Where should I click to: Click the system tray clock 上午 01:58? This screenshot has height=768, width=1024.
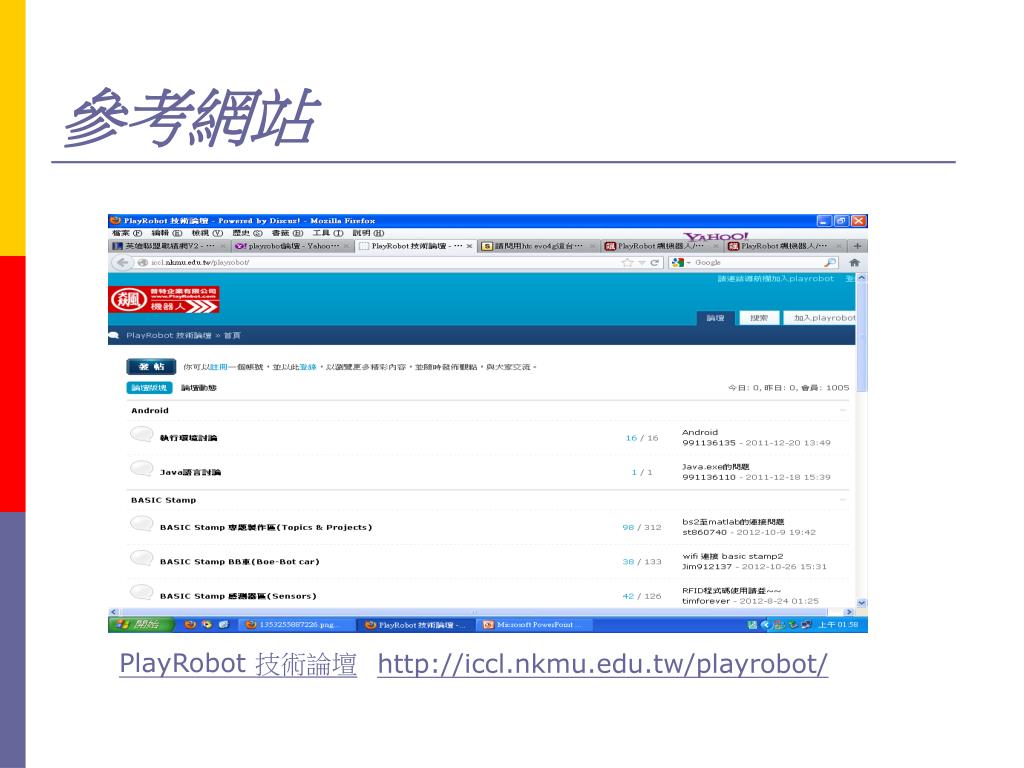[838, 625]
